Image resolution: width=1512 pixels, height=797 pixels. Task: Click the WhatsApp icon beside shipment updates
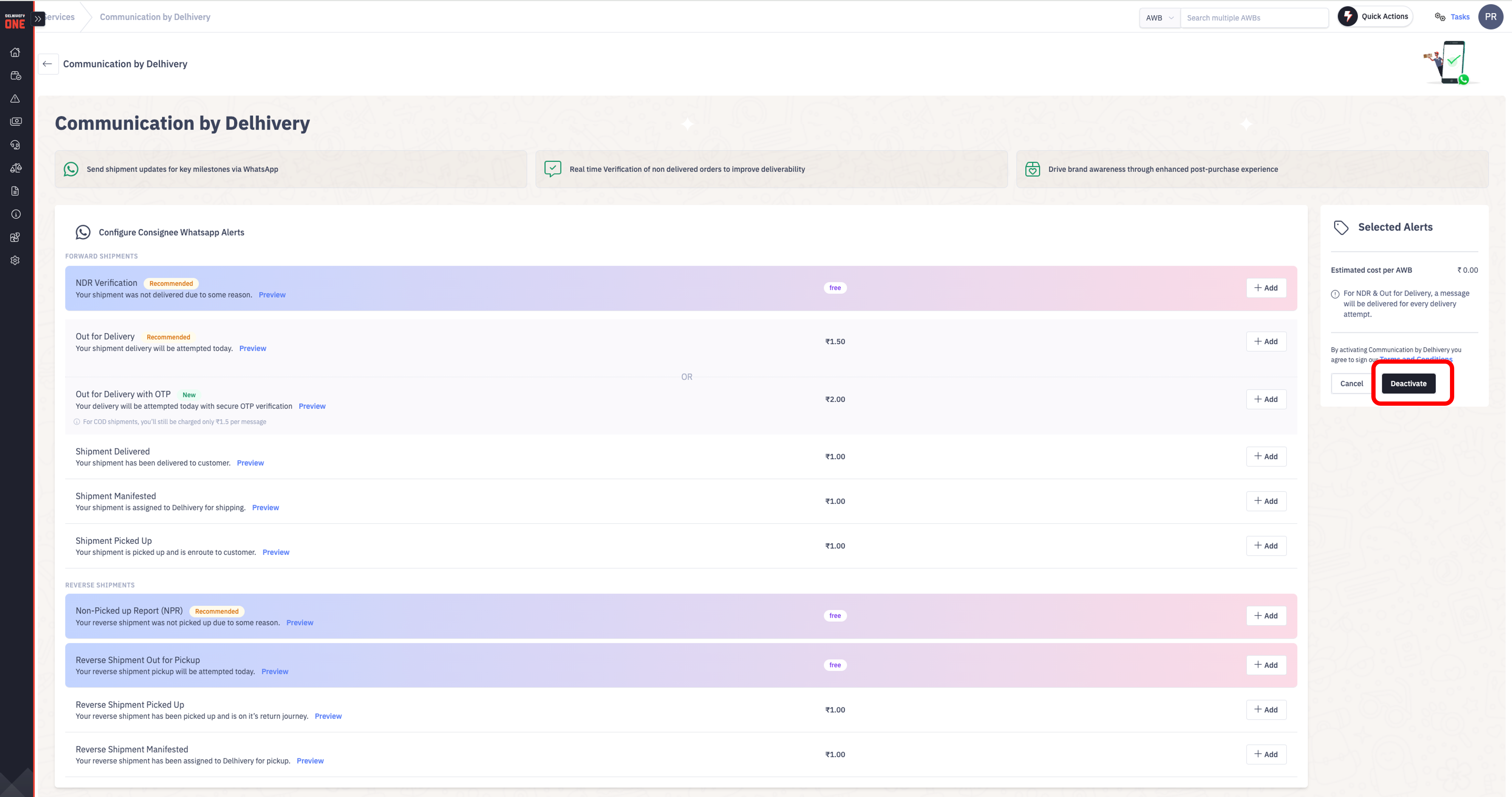71,169
